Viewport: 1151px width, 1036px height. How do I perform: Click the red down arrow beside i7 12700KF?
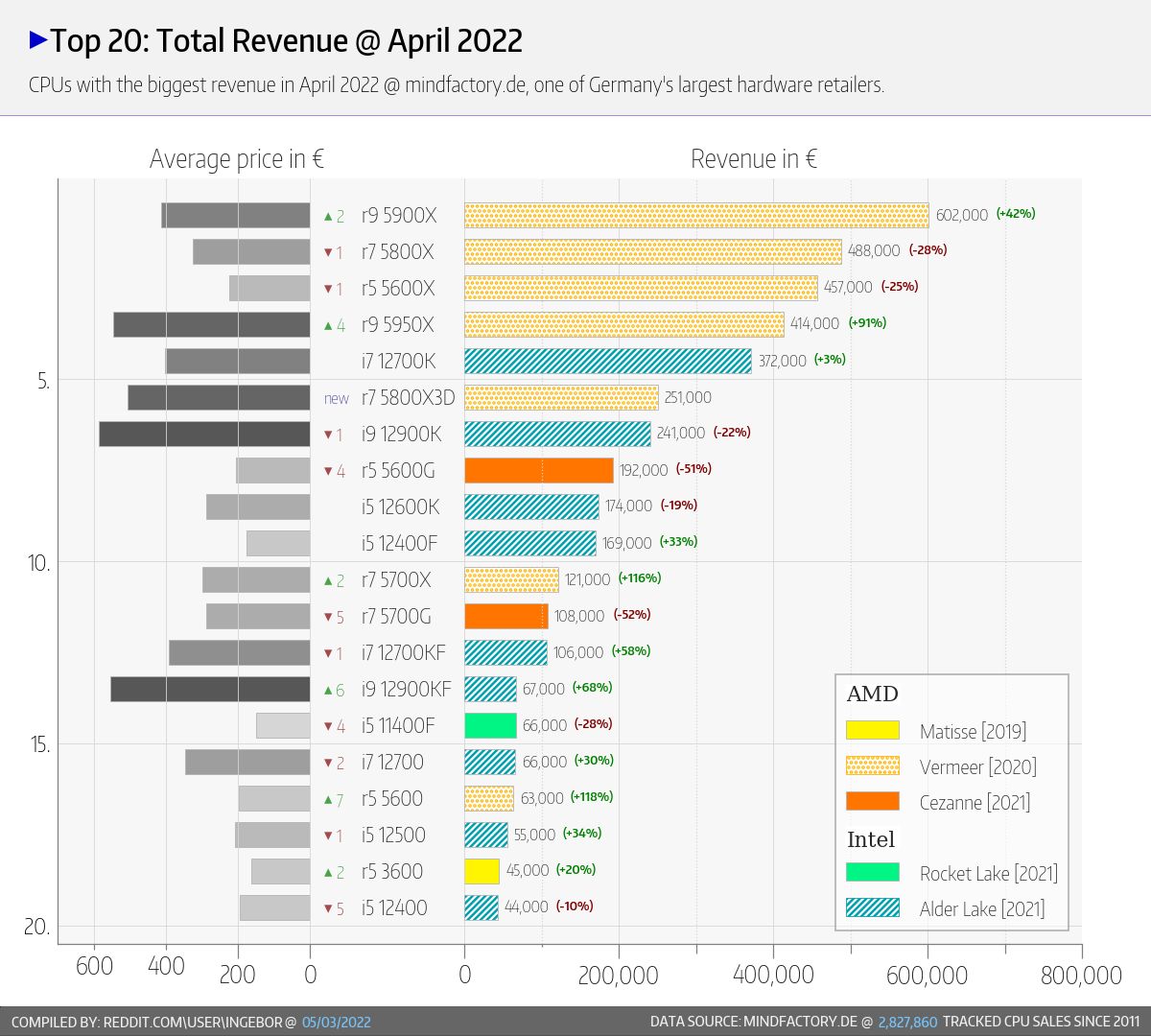tap(328, 654)
